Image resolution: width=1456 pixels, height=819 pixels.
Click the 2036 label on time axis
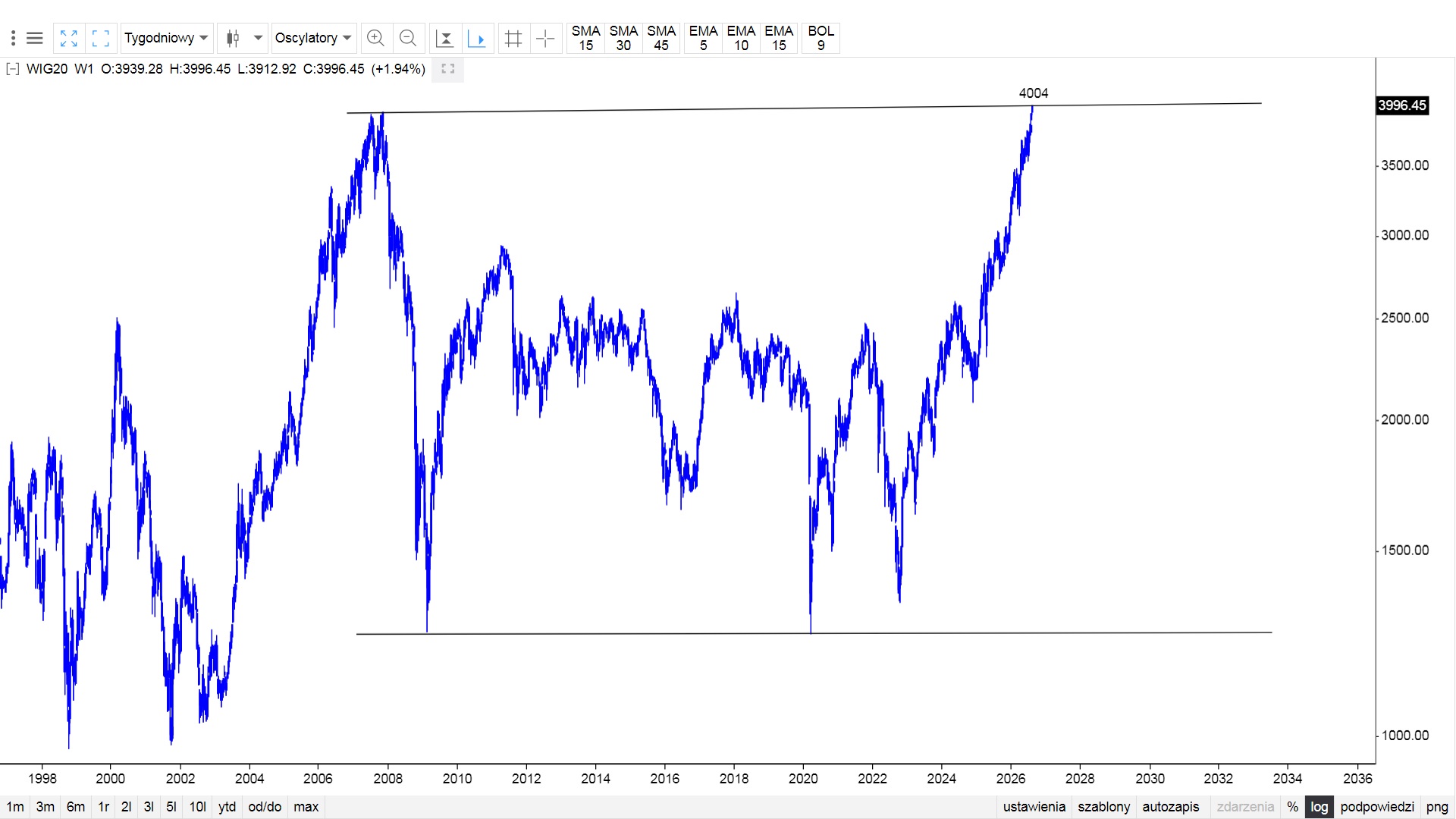click(x=1357, y=778)
